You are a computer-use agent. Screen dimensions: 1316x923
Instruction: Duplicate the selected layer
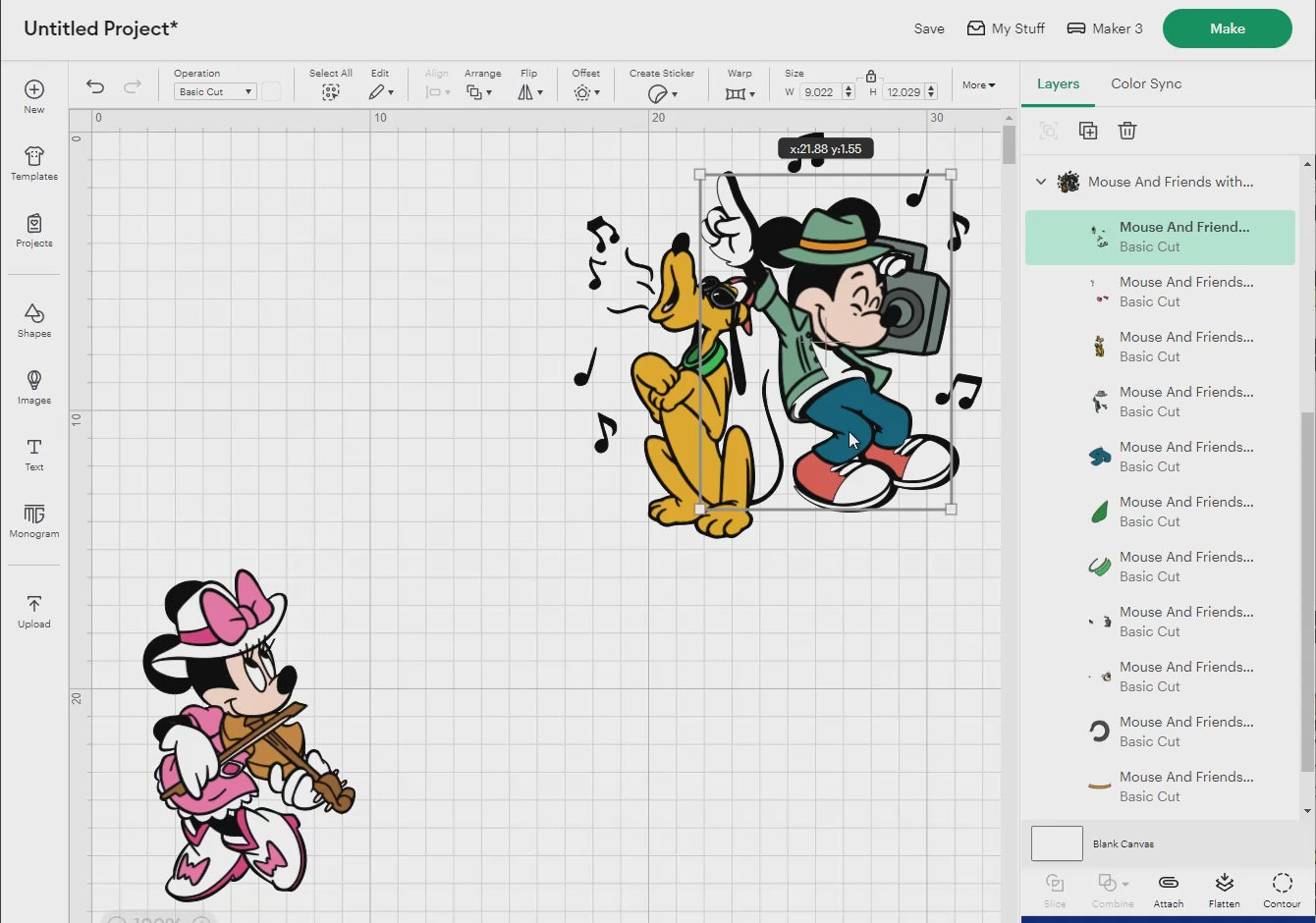[1088, 131]
